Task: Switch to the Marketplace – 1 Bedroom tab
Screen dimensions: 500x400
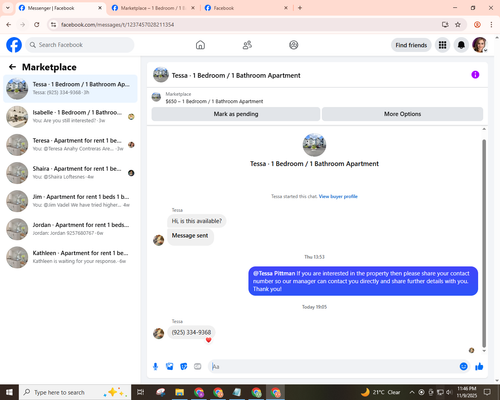Action: tap(153, 8)
